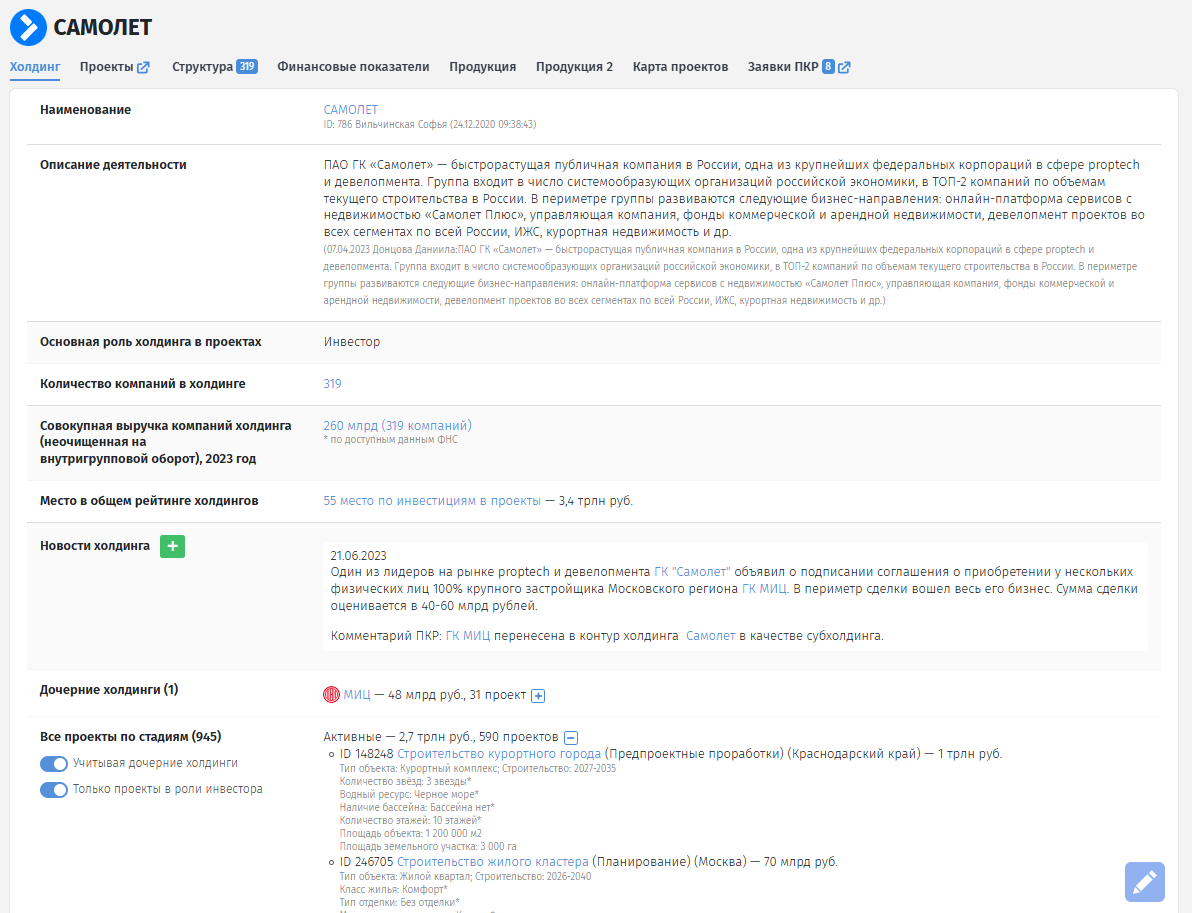
Task: Open 'Строительство курортного города' project link
Action: point(499,754)
